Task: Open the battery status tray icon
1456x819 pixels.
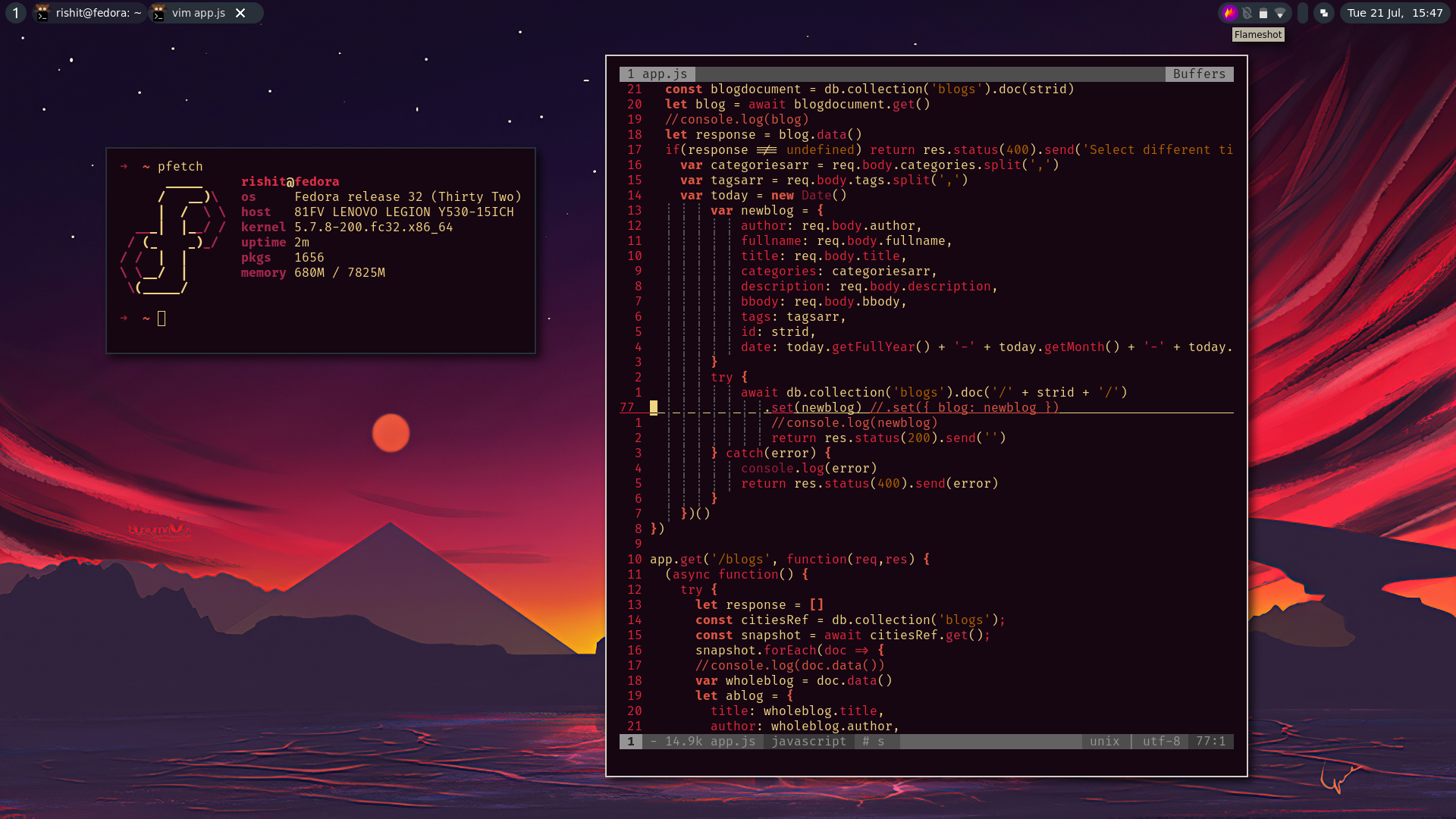Action: click(x=1263, y=13)
